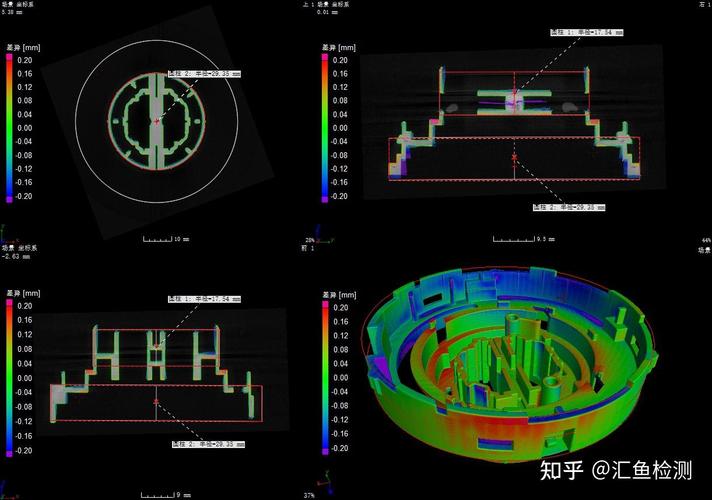Click the deviation color bar in front view
This screenshot has height=500, width=712.
(x=9, y=378)
